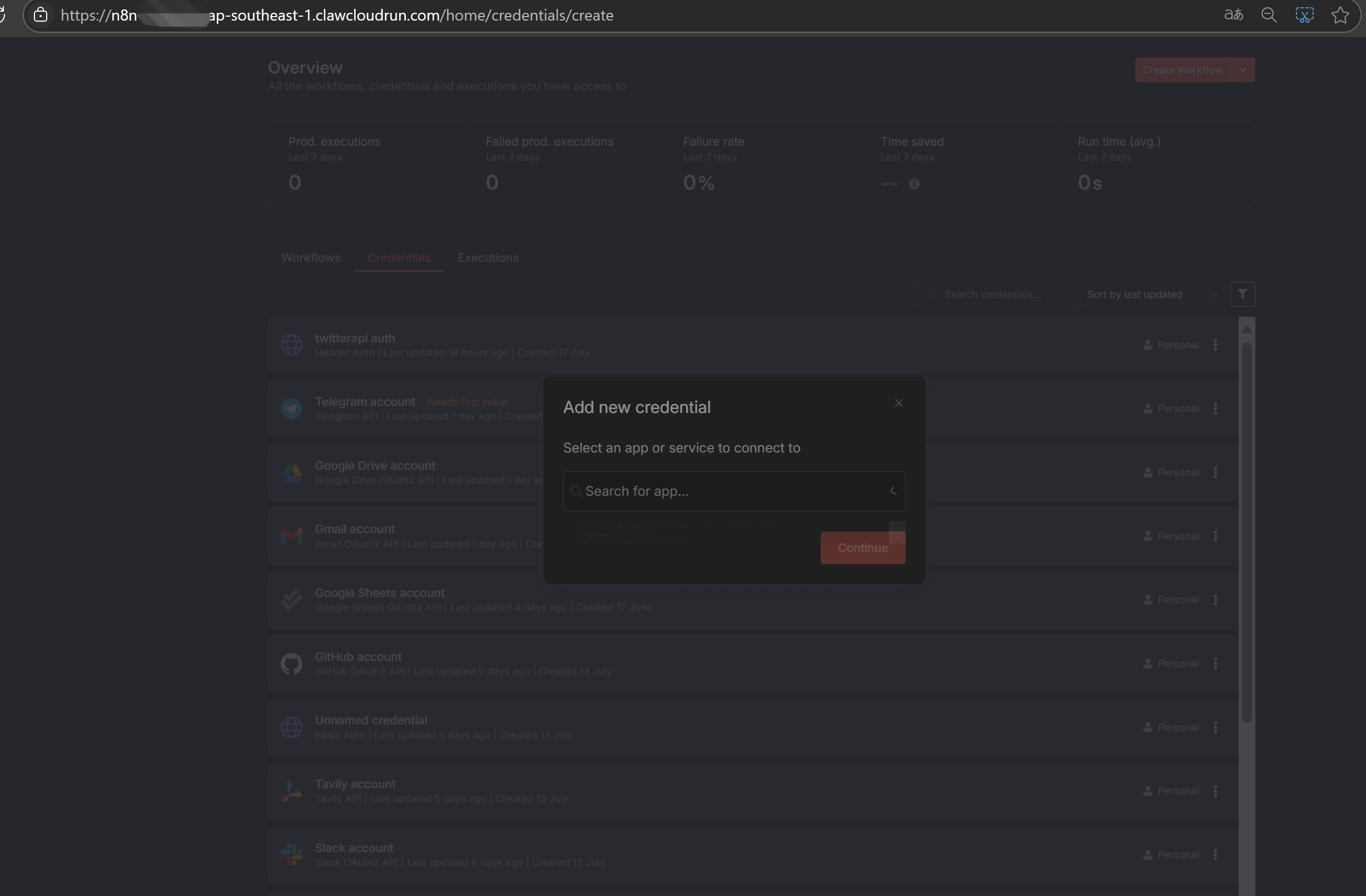Open filter options funnel icon
1366x896 pixels.
click(1242, 295)
